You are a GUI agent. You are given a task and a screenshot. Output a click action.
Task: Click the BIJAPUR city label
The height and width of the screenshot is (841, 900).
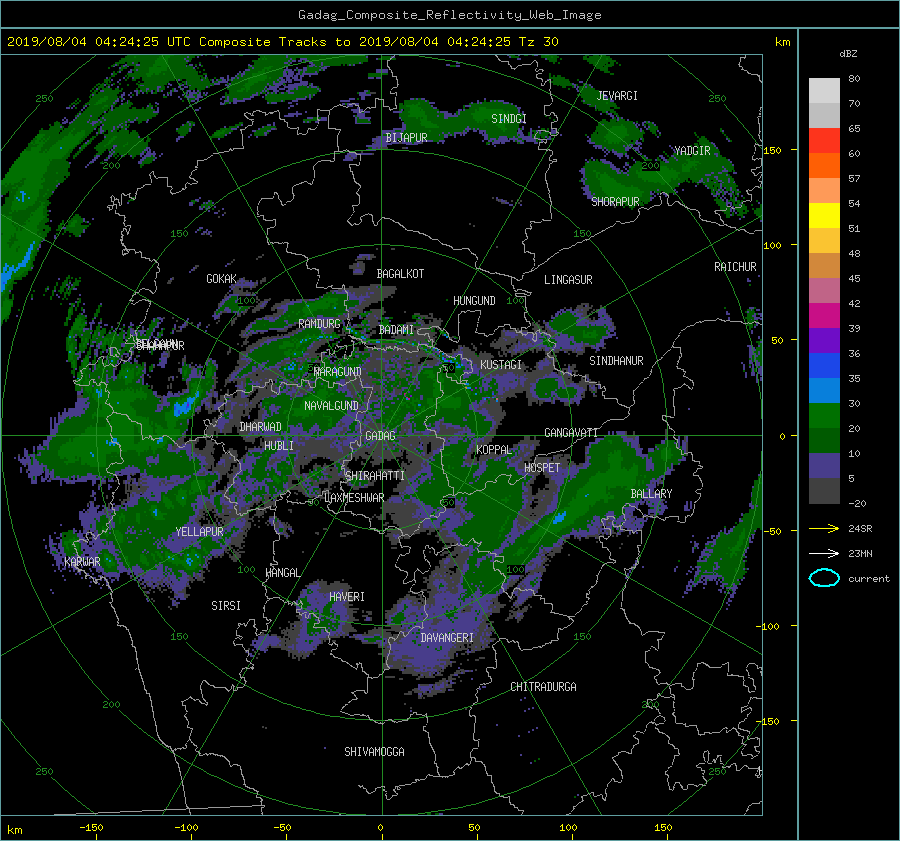(x=406, y=138)
